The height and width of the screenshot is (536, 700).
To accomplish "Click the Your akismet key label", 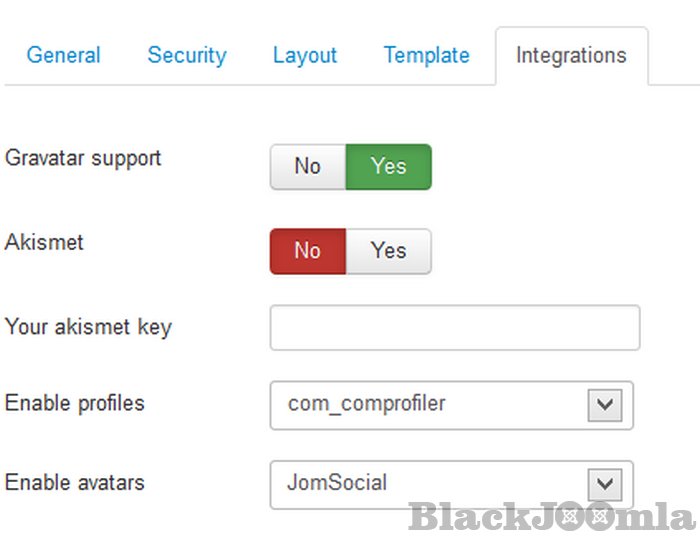I will pos(88,327).
